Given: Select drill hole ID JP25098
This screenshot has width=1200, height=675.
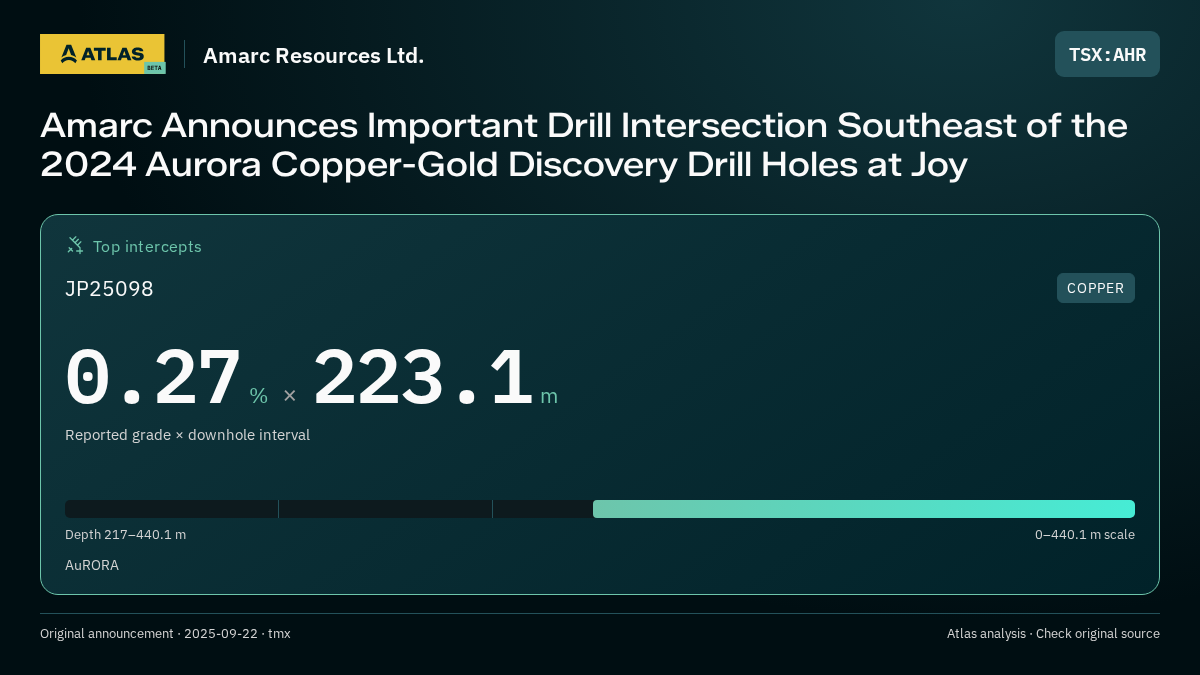Looking at the screenshot, I should (x=109, y=289).
